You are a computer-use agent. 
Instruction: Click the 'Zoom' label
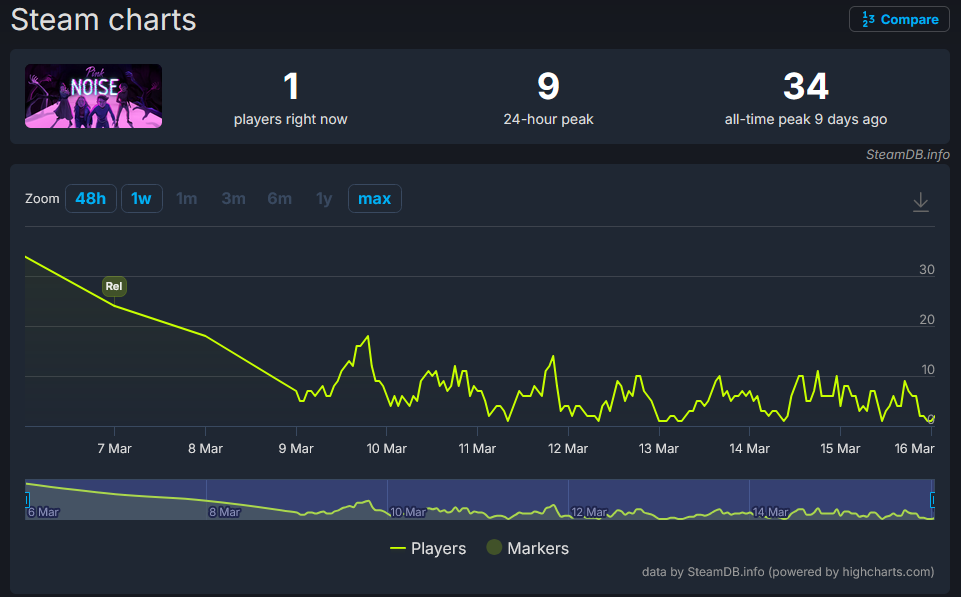click(42, 199)
